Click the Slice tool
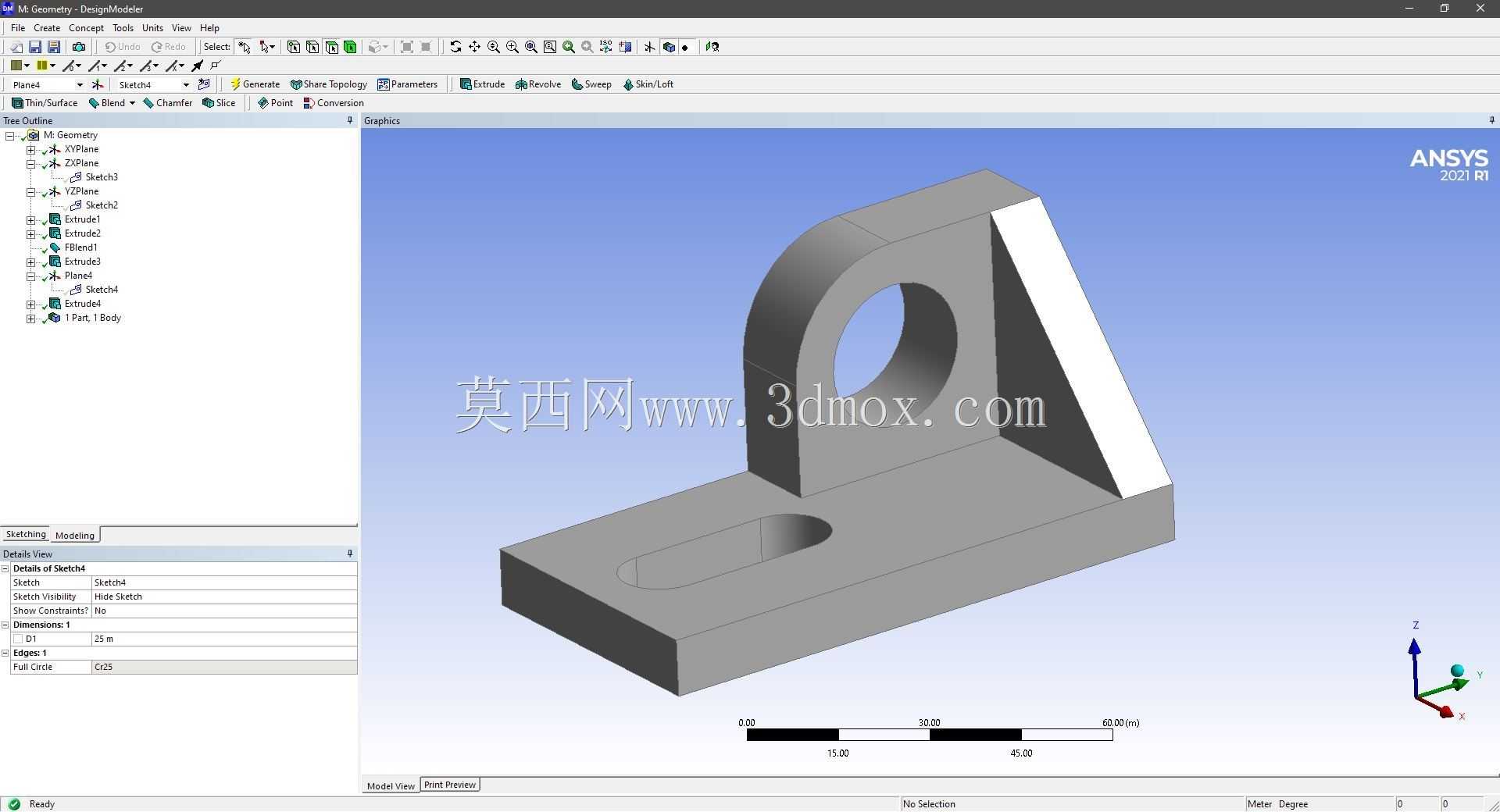Image resolution: width=1500 pixels, height=812 pixels. coord(219,103)
